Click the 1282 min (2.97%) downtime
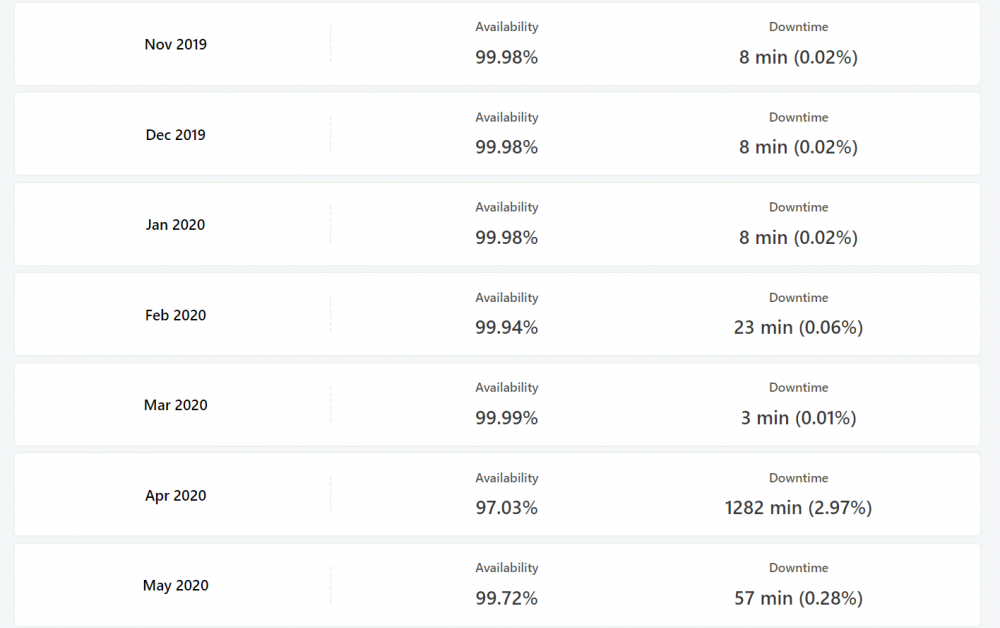 (798, 508)
